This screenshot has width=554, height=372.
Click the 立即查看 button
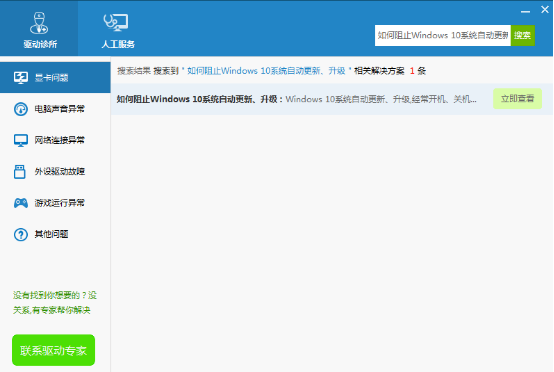(517, 99)
